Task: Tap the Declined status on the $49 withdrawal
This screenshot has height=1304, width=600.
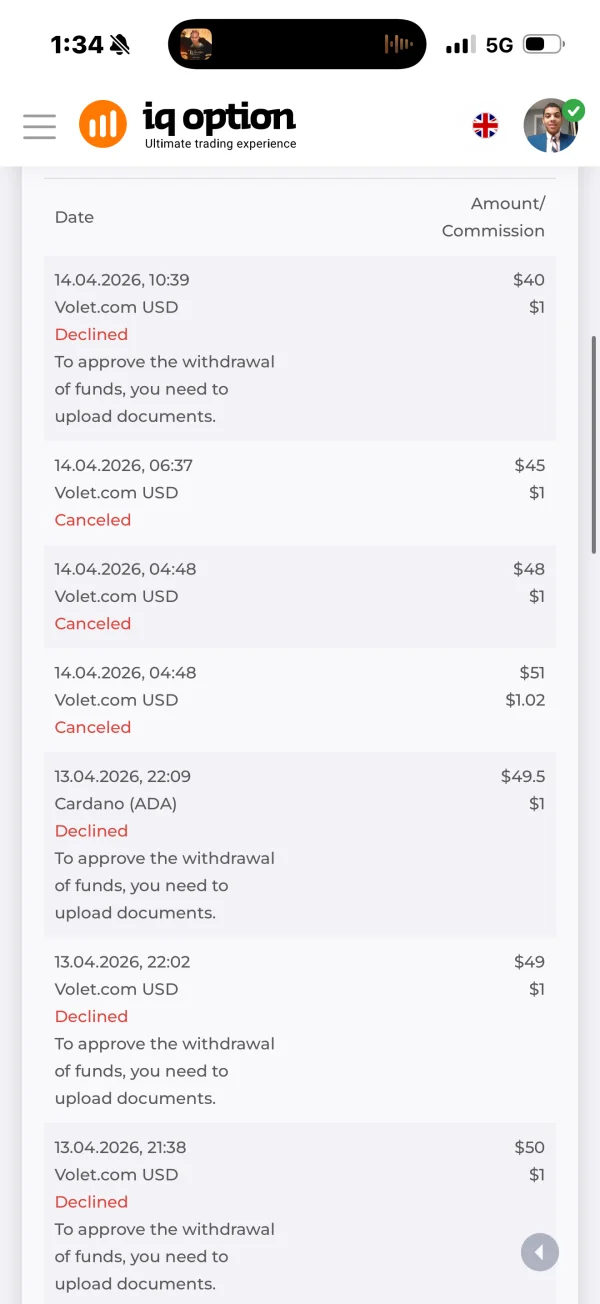Action: point(91,1016)
